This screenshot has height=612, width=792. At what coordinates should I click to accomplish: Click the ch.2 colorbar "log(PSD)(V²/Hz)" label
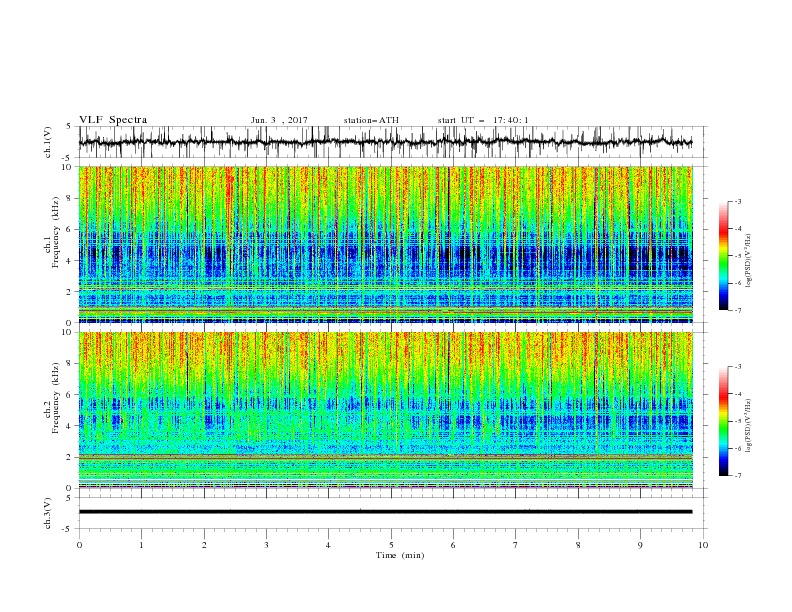749,426
